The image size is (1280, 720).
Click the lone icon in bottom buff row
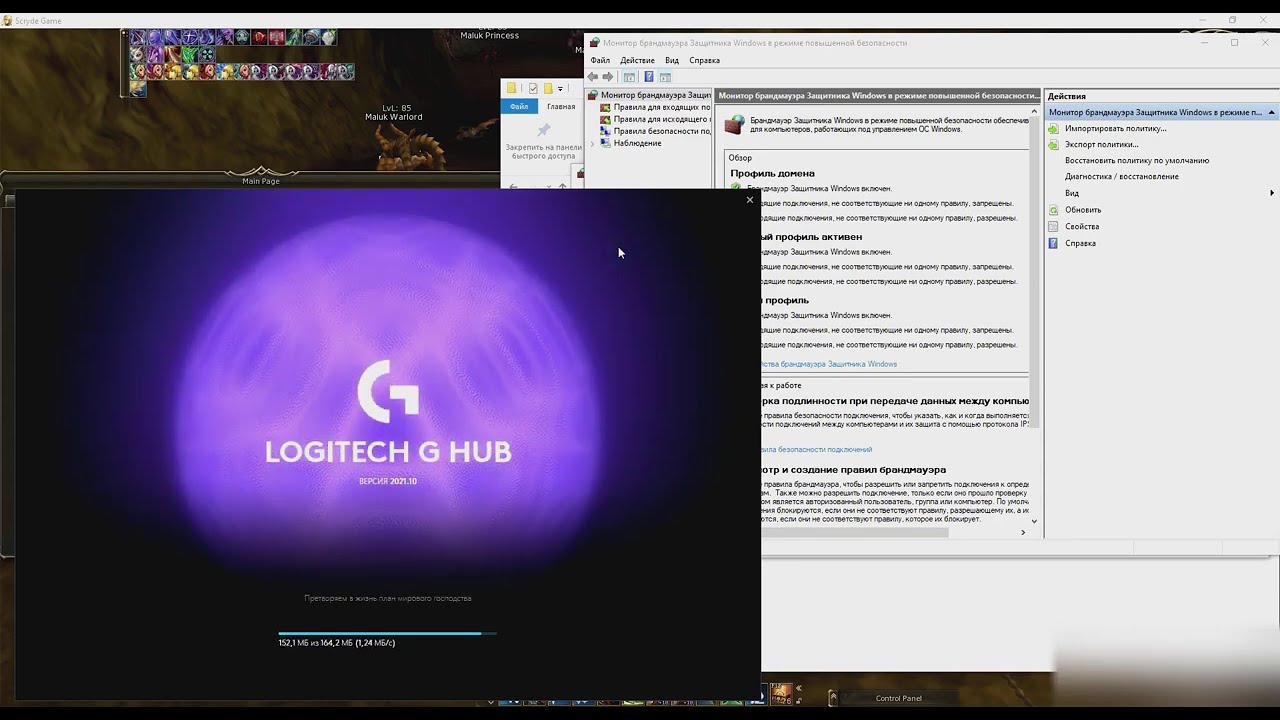coord(138,89)
